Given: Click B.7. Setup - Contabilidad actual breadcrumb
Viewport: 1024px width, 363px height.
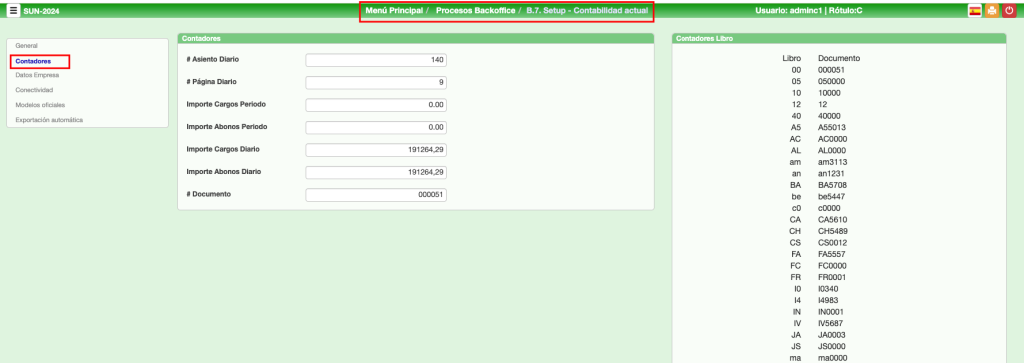Looking at the screenshot, I should [587, 11].
